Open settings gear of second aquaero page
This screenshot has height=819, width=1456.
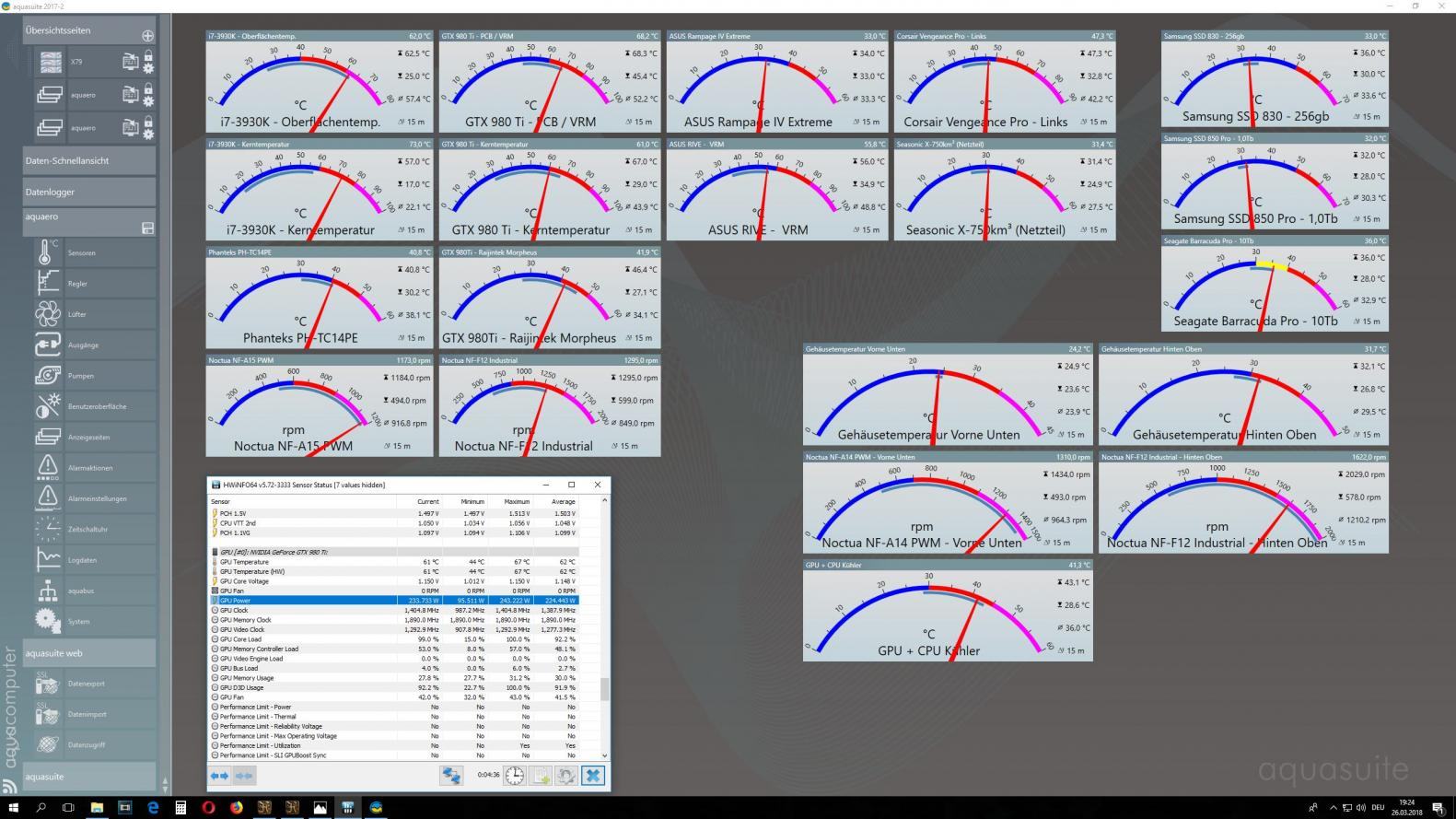point(148,134)
